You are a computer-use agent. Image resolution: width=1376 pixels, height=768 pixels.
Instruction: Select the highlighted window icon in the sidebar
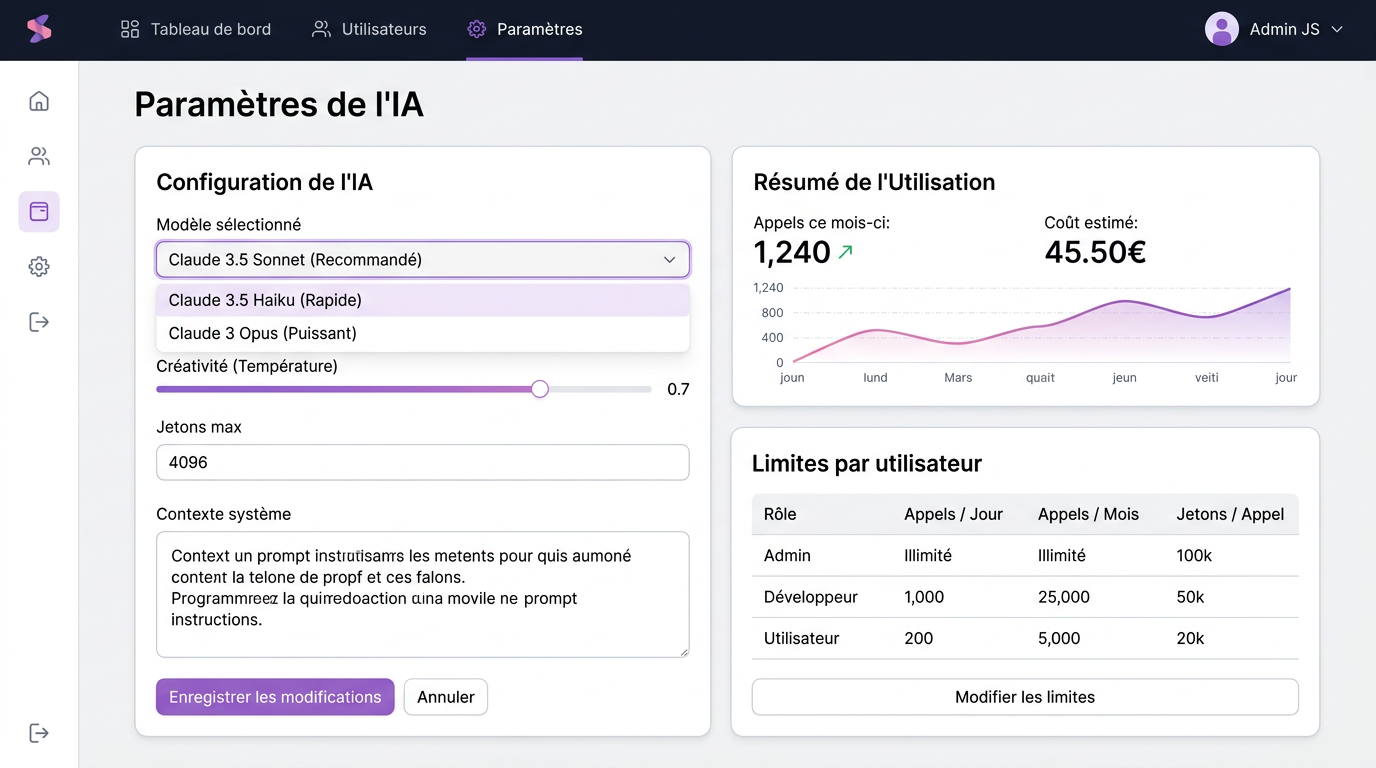(39, 211)
